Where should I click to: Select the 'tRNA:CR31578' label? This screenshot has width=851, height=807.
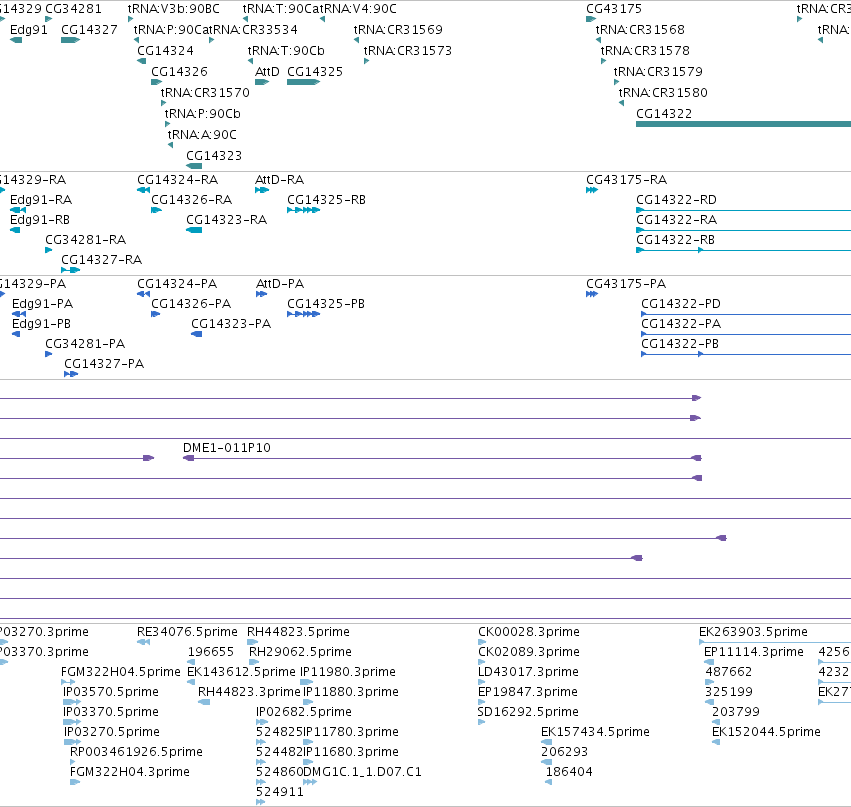[x=645, y=50]
